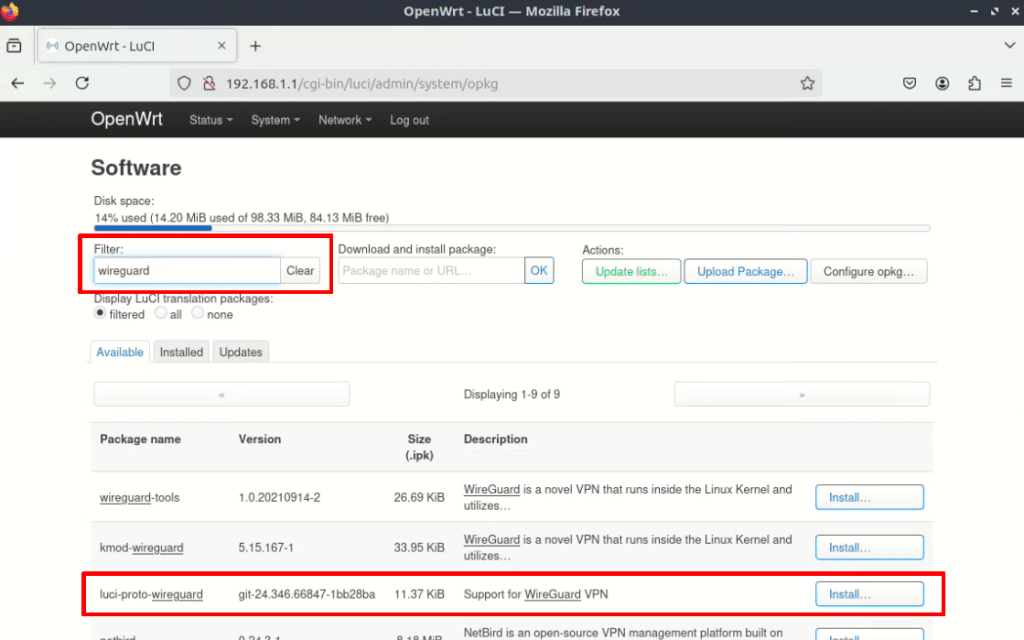The image size is (1024, 640).
Task: Click Upload Package button
Action: tap(745, 272)
